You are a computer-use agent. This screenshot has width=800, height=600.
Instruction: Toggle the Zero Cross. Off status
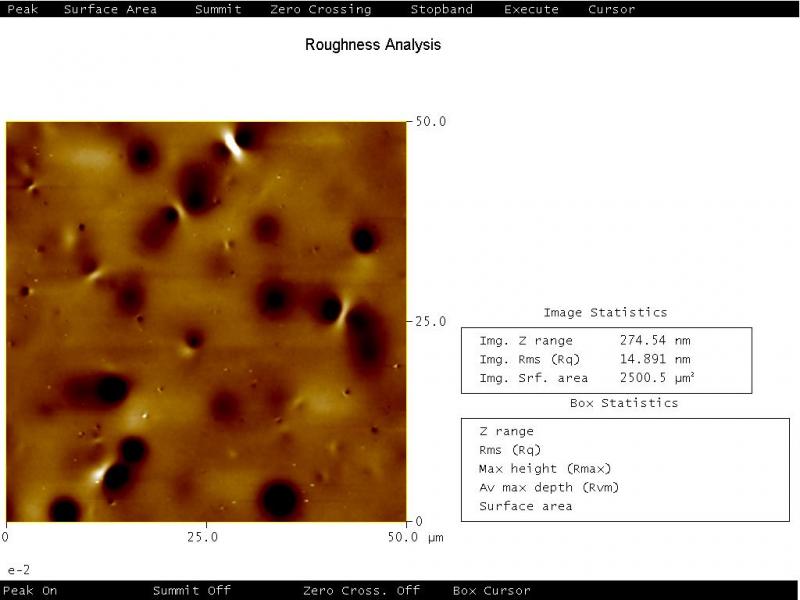361,591
